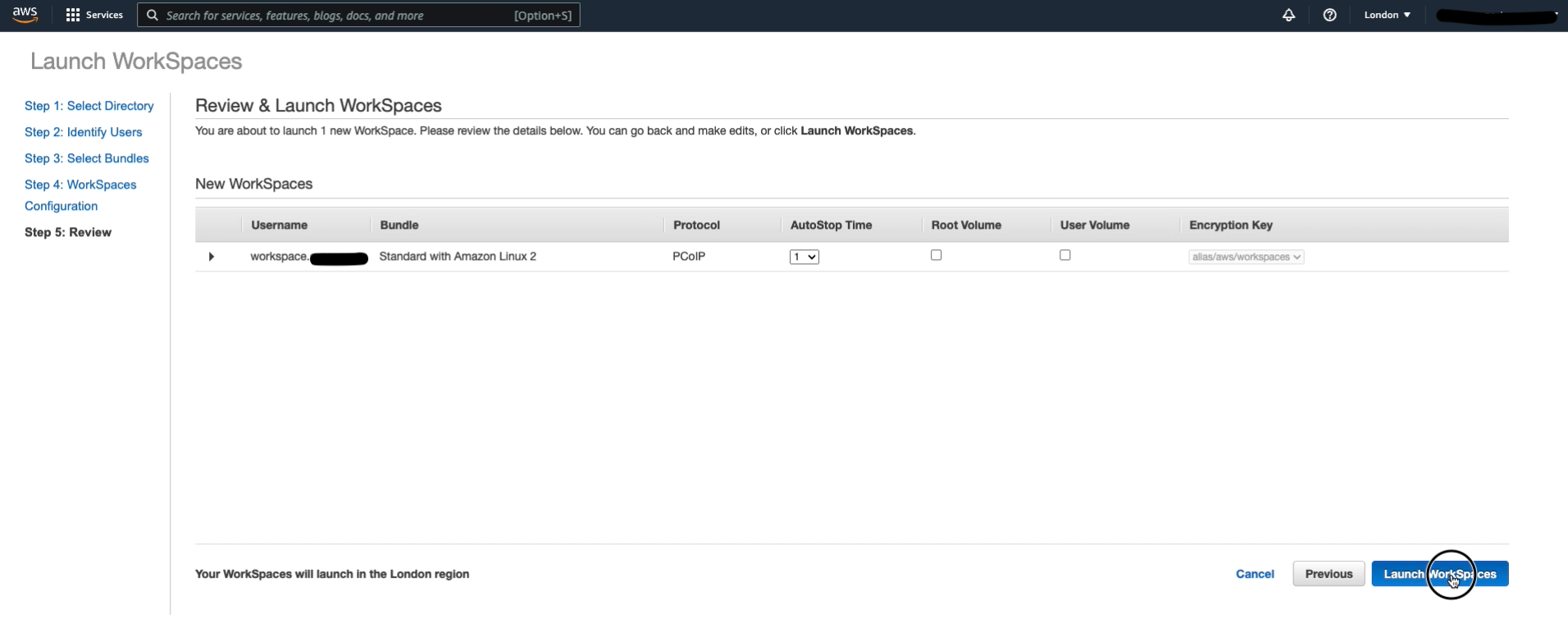Image resolution: width=1568 pixels, height=620 pixels.
Task: Click the Previous button
Action: (x=1329, y=574)
